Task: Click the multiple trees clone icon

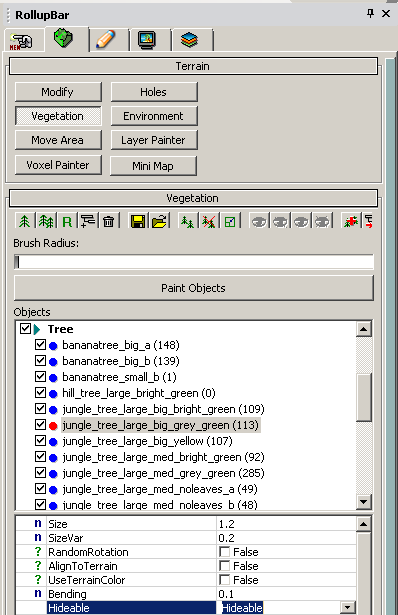Action: click(46, 222)
